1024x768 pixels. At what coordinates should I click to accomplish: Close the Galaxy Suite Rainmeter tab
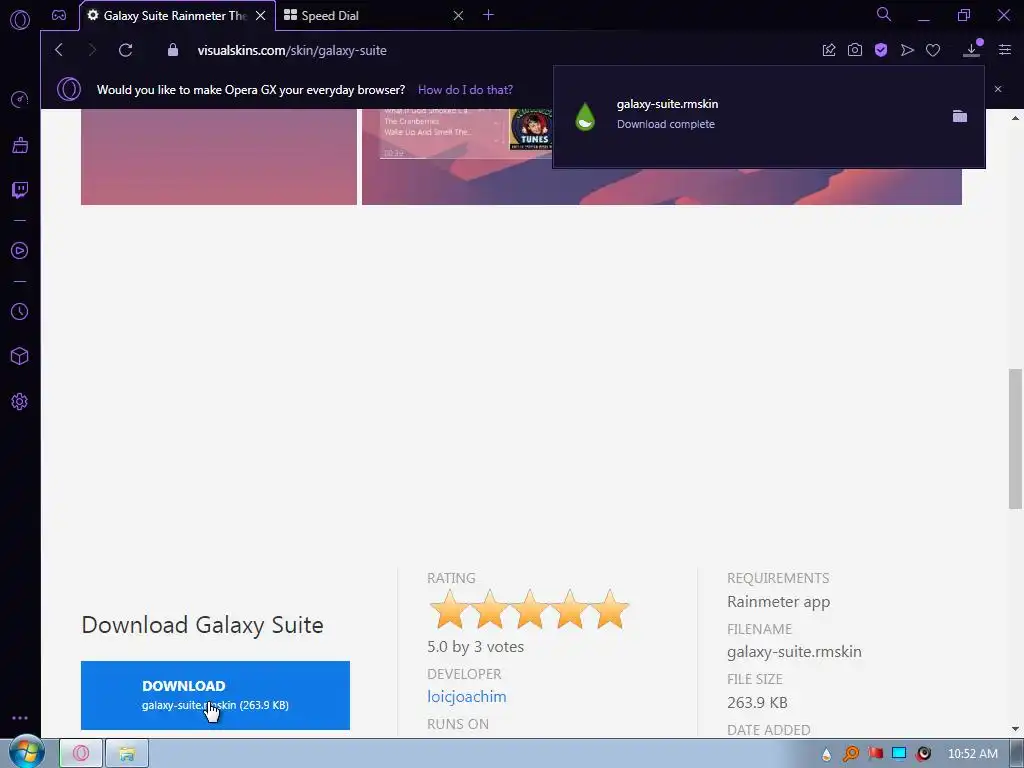pos(261,16)
